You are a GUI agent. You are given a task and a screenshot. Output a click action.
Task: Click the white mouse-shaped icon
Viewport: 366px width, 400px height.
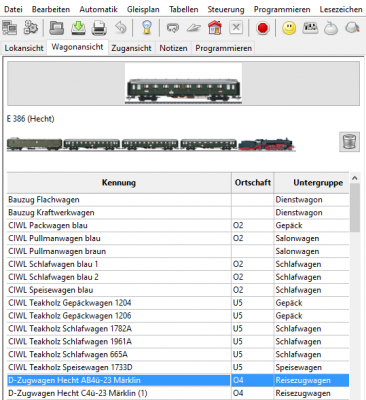(331, 28)
